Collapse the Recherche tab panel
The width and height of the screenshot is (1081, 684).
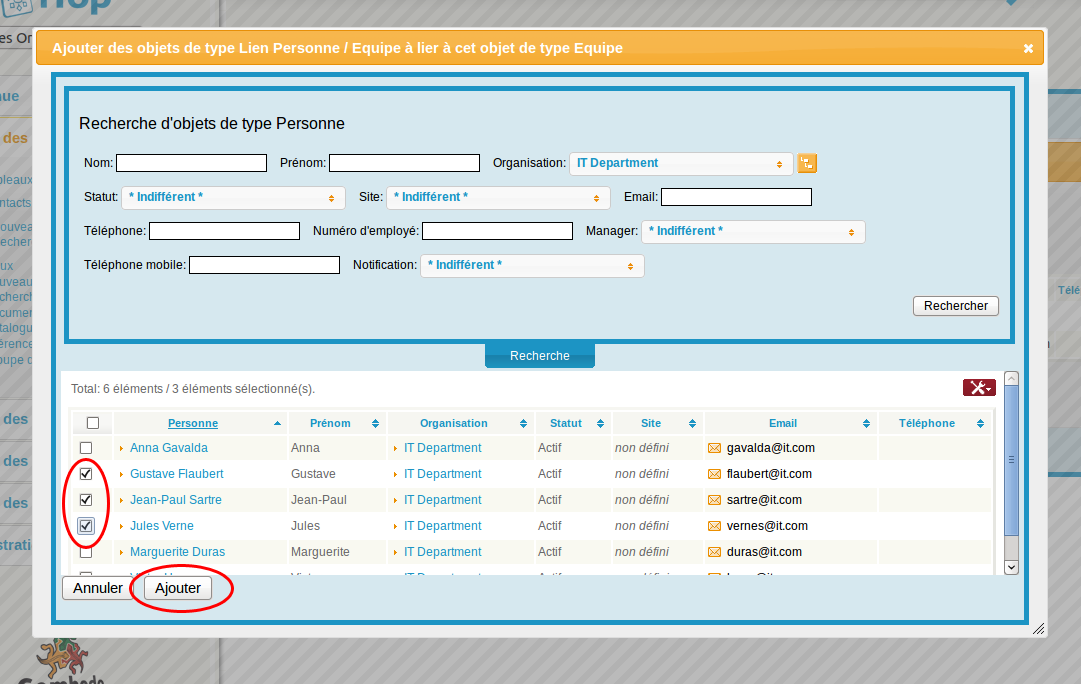click(x=539, y=356)
